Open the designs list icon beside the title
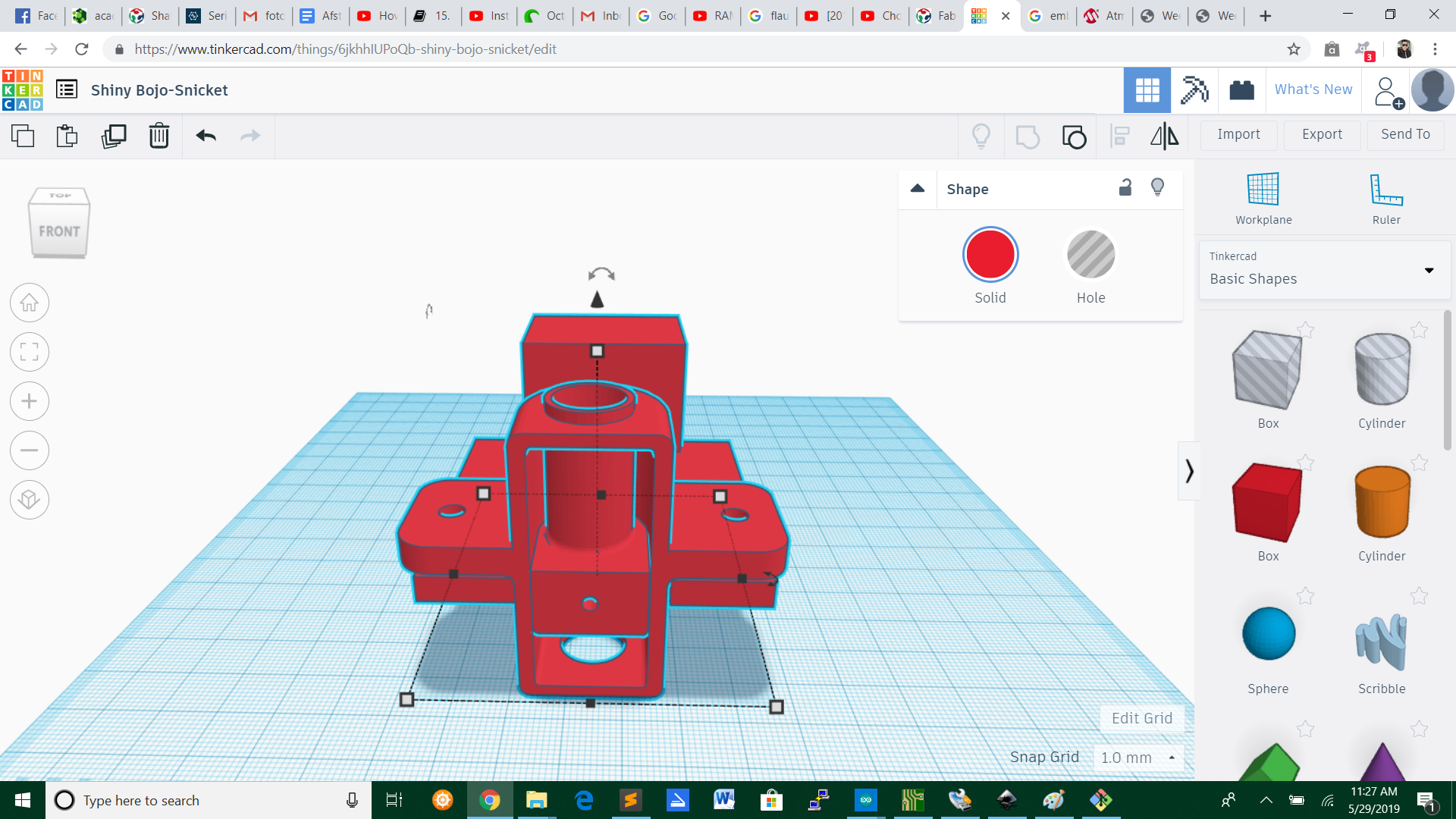Image resolution: width=1456 pixels, height=819 pixels. coord(67,89)
